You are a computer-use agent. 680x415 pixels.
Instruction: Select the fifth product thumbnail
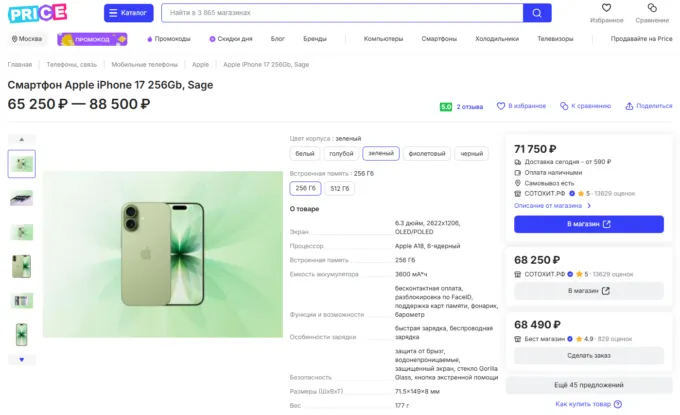coord(22,301)
